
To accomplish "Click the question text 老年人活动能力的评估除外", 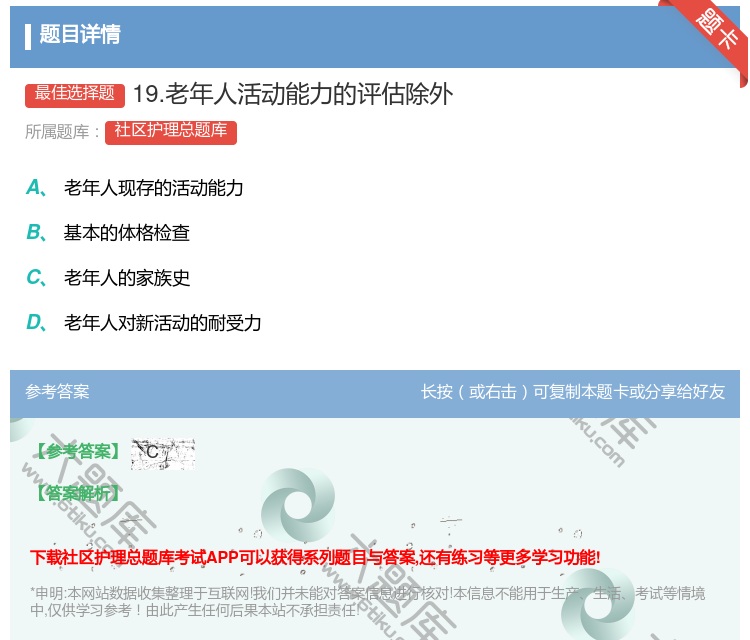I will click(x=293, y=94).
